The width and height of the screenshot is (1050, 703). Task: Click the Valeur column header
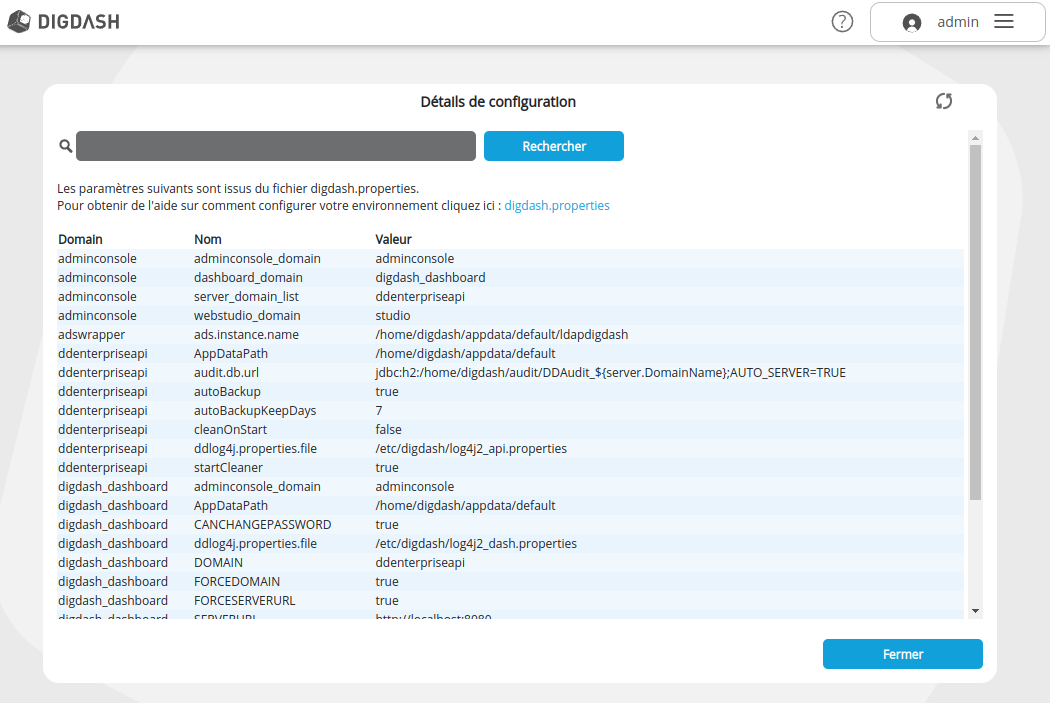tap(393, 240)
